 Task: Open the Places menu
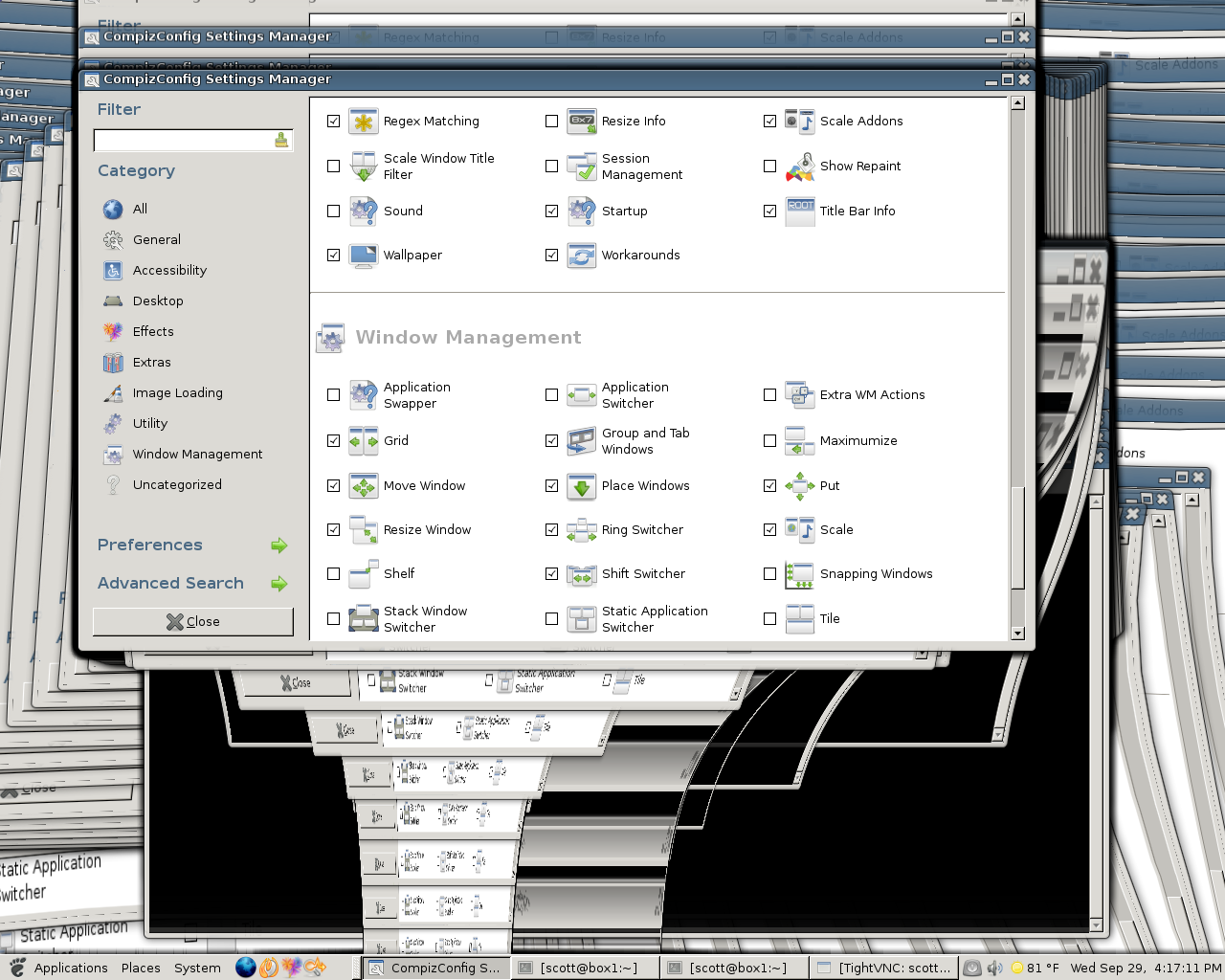coord(141,968)
